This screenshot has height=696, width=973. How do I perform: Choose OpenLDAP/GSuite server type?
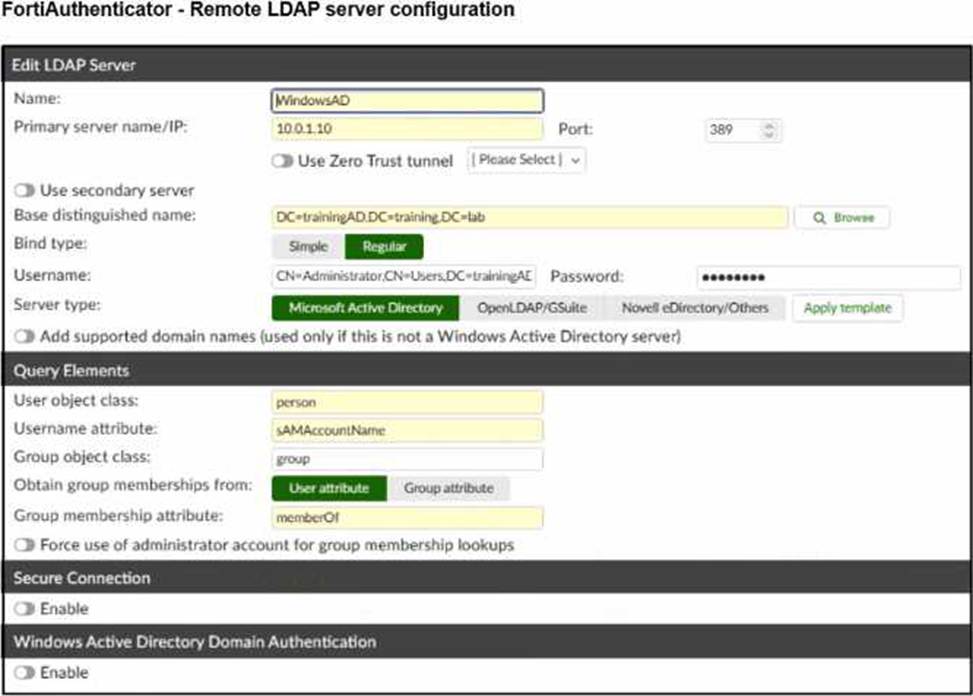[531, 308]
